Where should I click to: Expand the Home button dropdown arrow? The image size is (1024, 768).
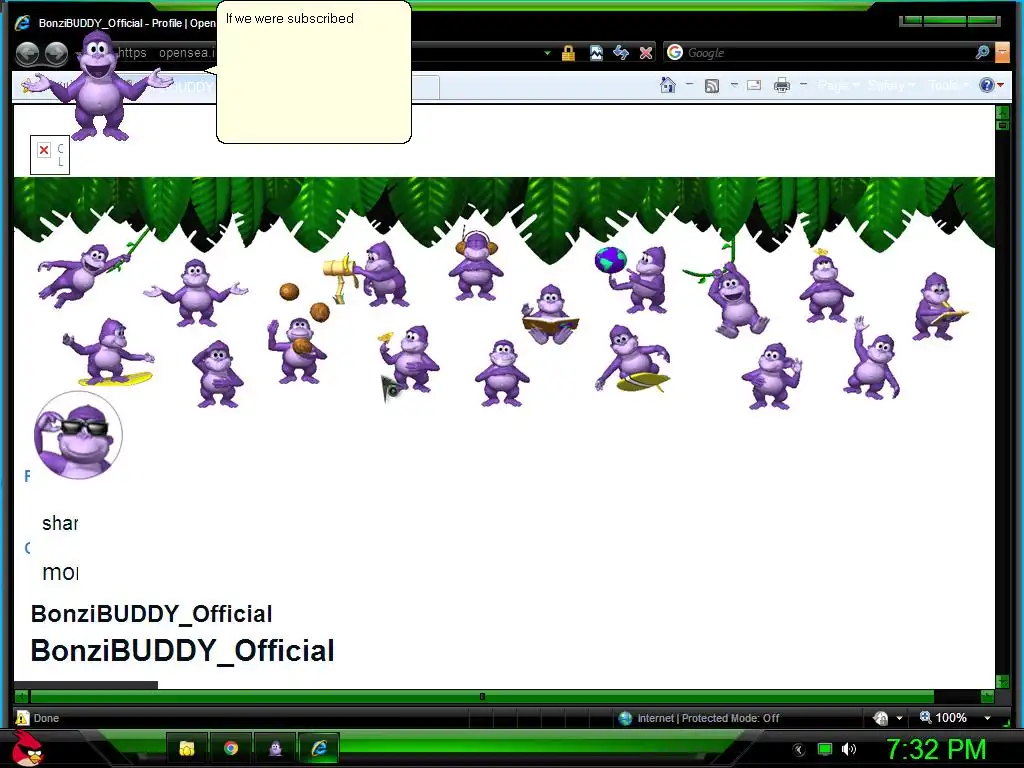[690, 84]
